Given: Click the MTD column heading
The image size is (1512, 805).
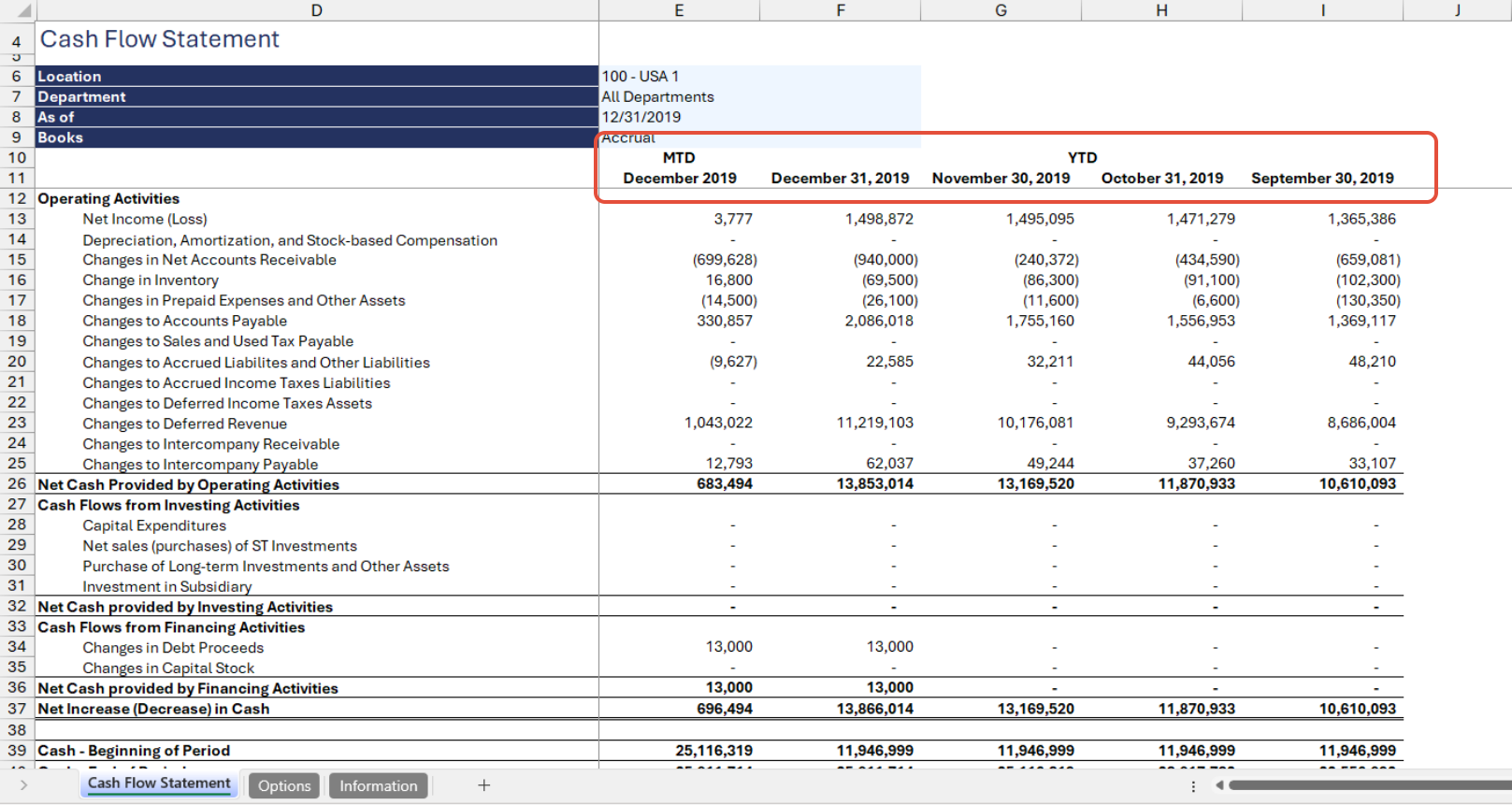Looking at the screenshot, I should 679,158.
